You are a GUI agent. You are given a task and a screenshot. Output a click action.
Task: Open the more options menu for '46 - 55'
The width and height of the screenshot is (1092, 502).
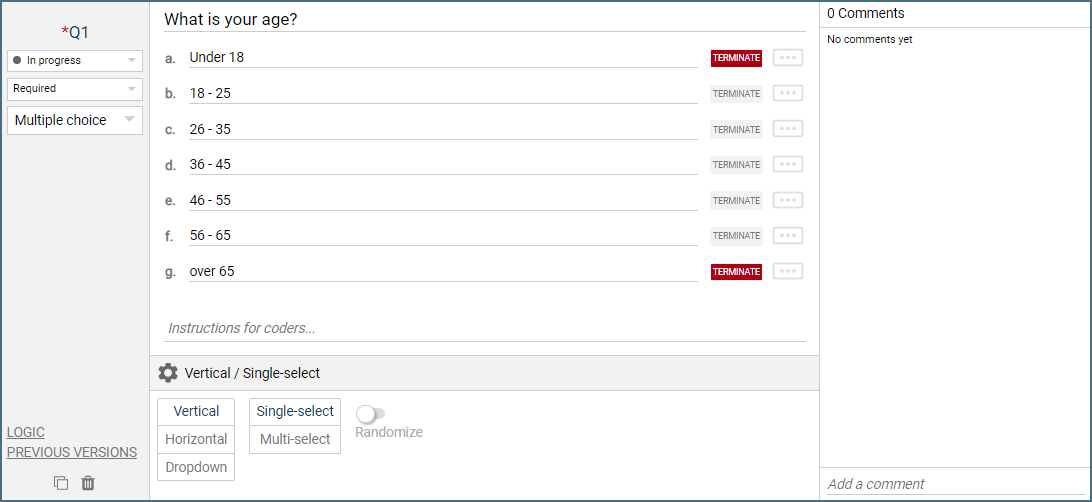[x=788, y=200]
